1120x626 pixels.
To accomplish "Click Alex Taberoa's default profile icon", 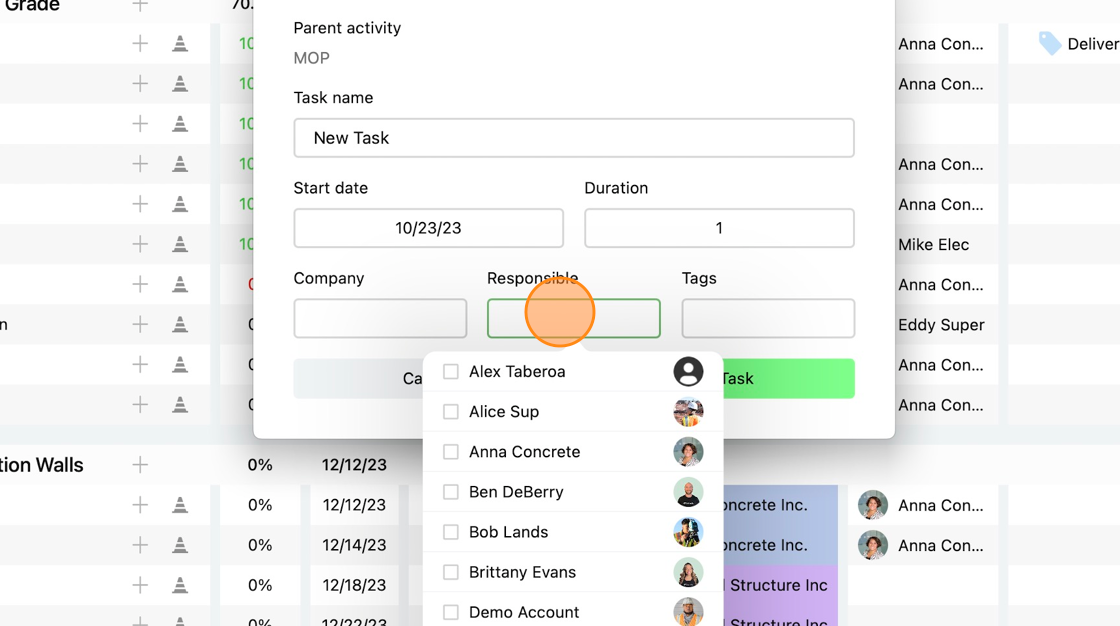I will 688,372.
